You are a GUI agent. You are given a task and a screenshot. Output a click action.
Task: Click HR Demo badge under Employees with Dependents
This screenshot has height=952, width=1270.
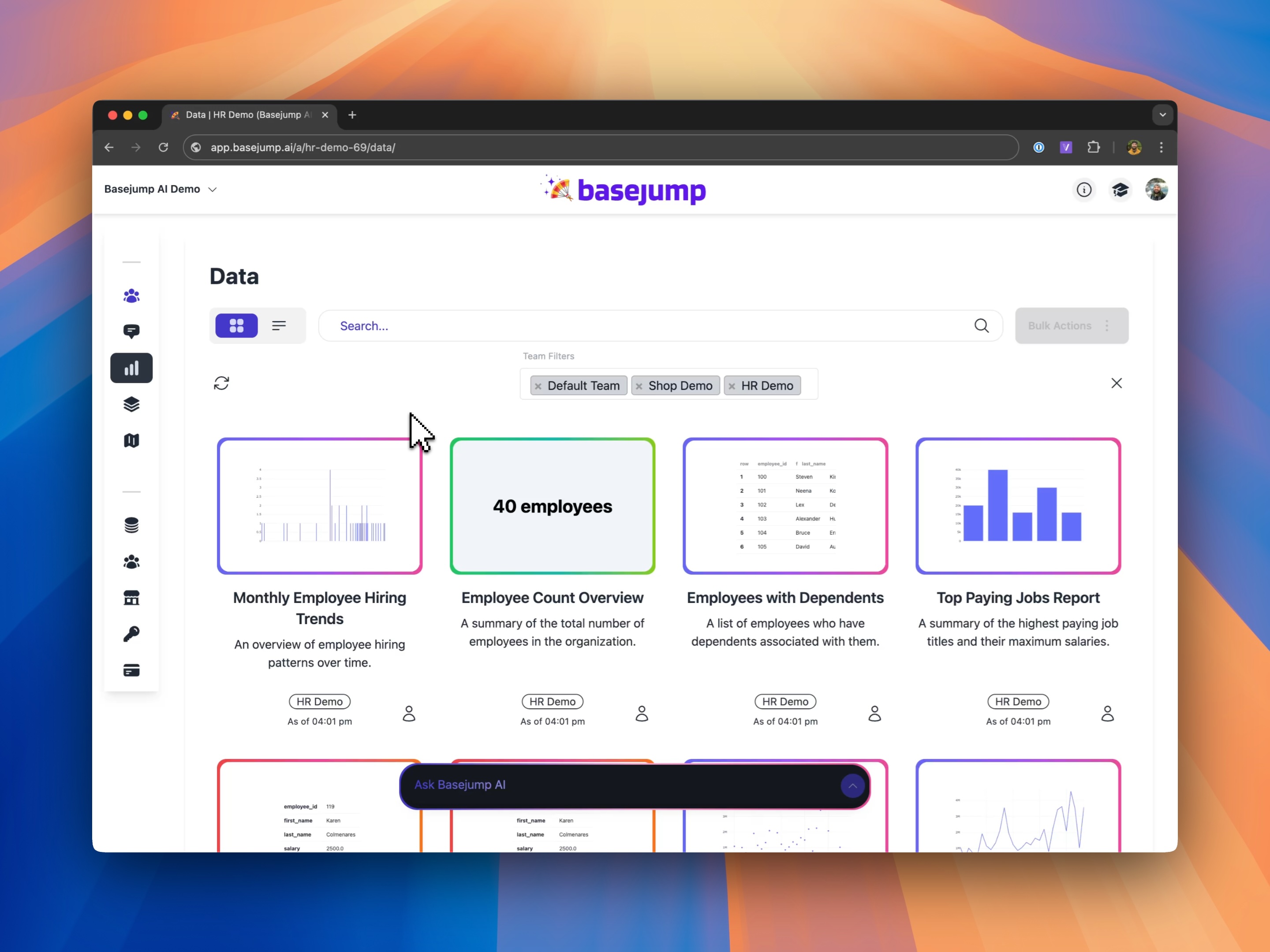coord(785,702)
